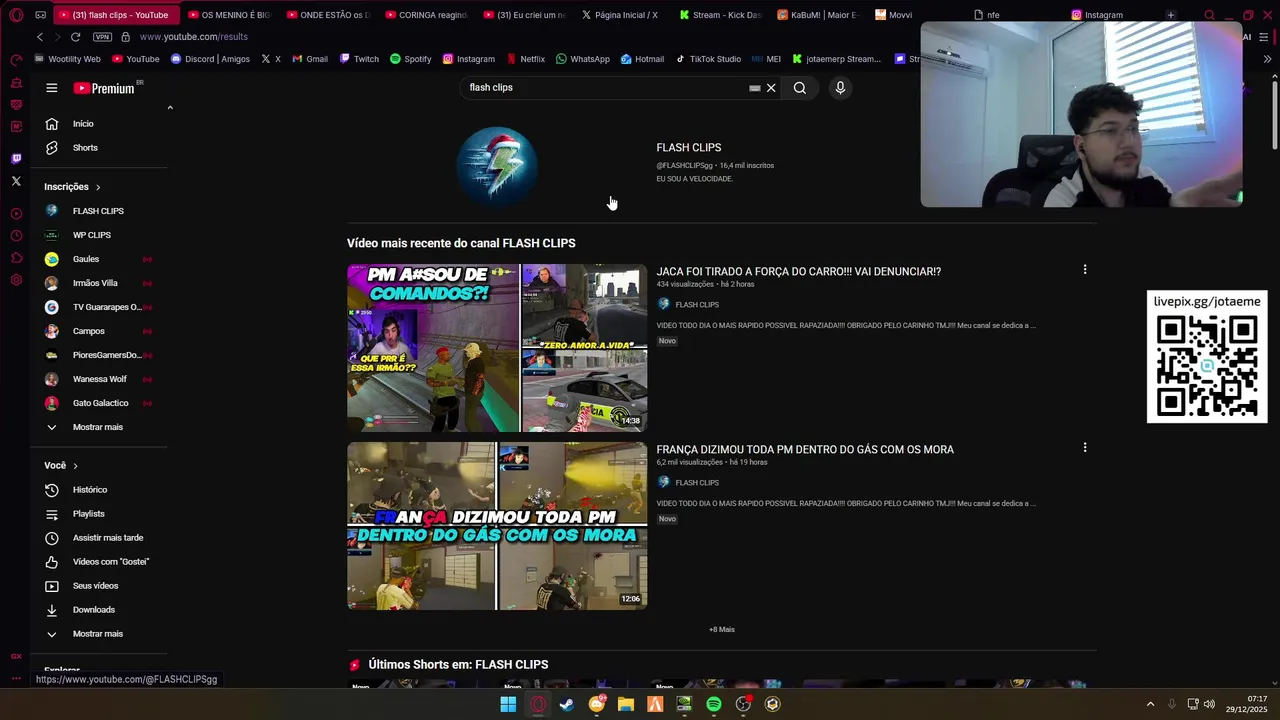Open File Explorer from the taskbar
Screen dimensions: 1280x720
[626, 704]
